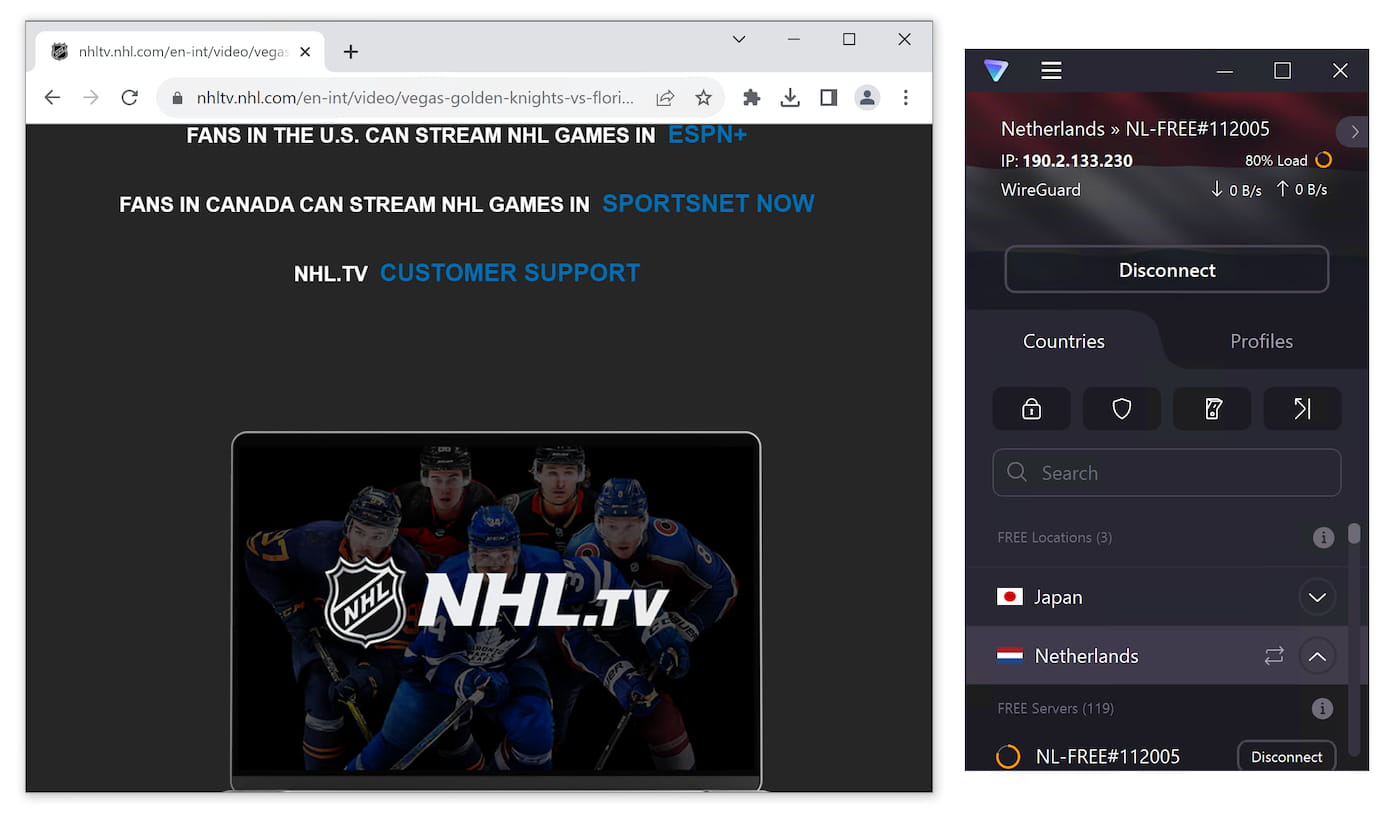The image size is (1400, 821).
Task: Click the VPN server list scrollbar
Action: [1354, 533]
